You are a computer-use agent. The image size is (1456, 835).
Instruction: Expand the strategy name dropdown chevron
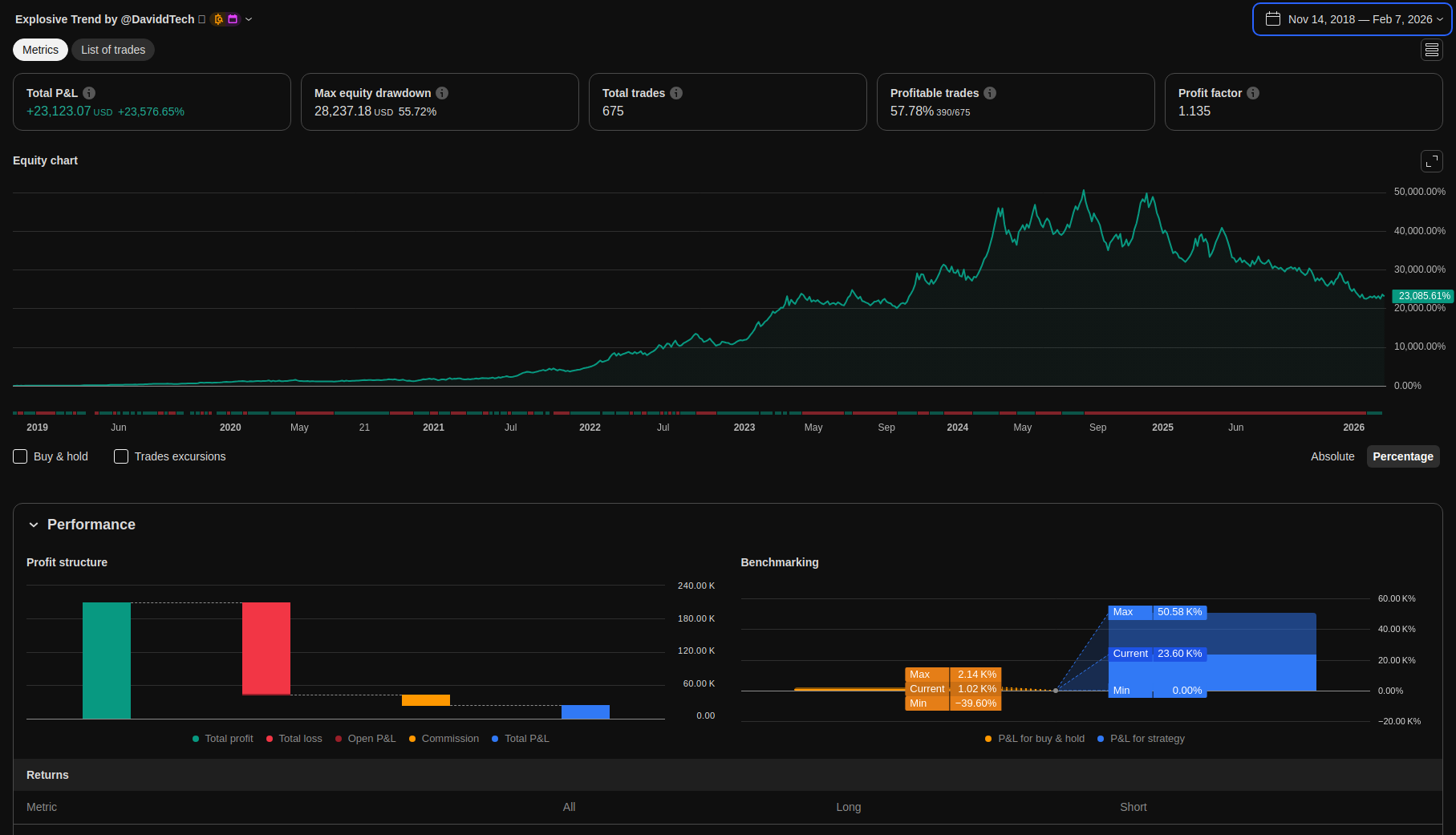[249, 19]
